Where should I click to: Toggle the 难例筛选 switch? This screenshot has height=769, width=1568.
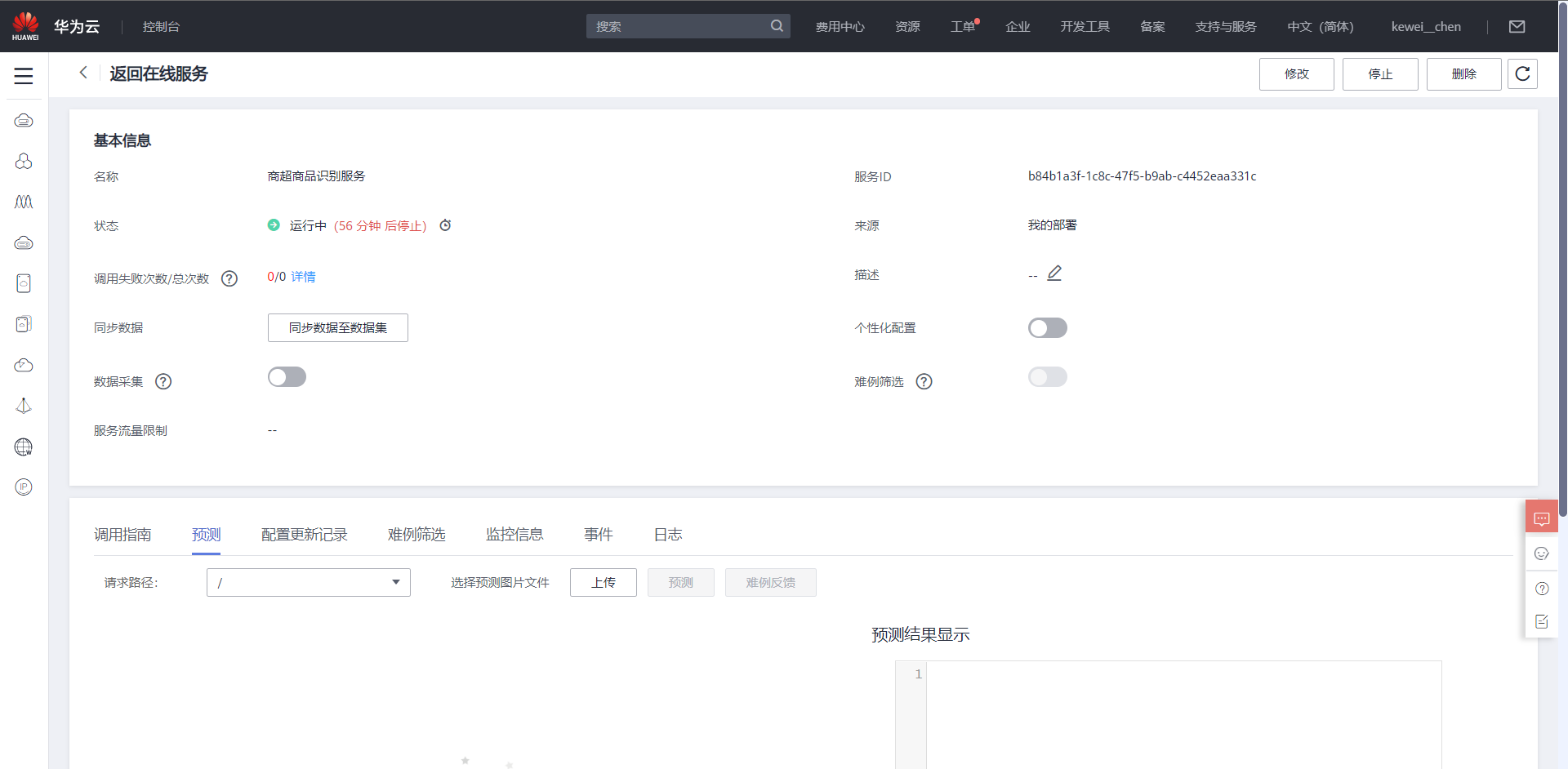1048,376
